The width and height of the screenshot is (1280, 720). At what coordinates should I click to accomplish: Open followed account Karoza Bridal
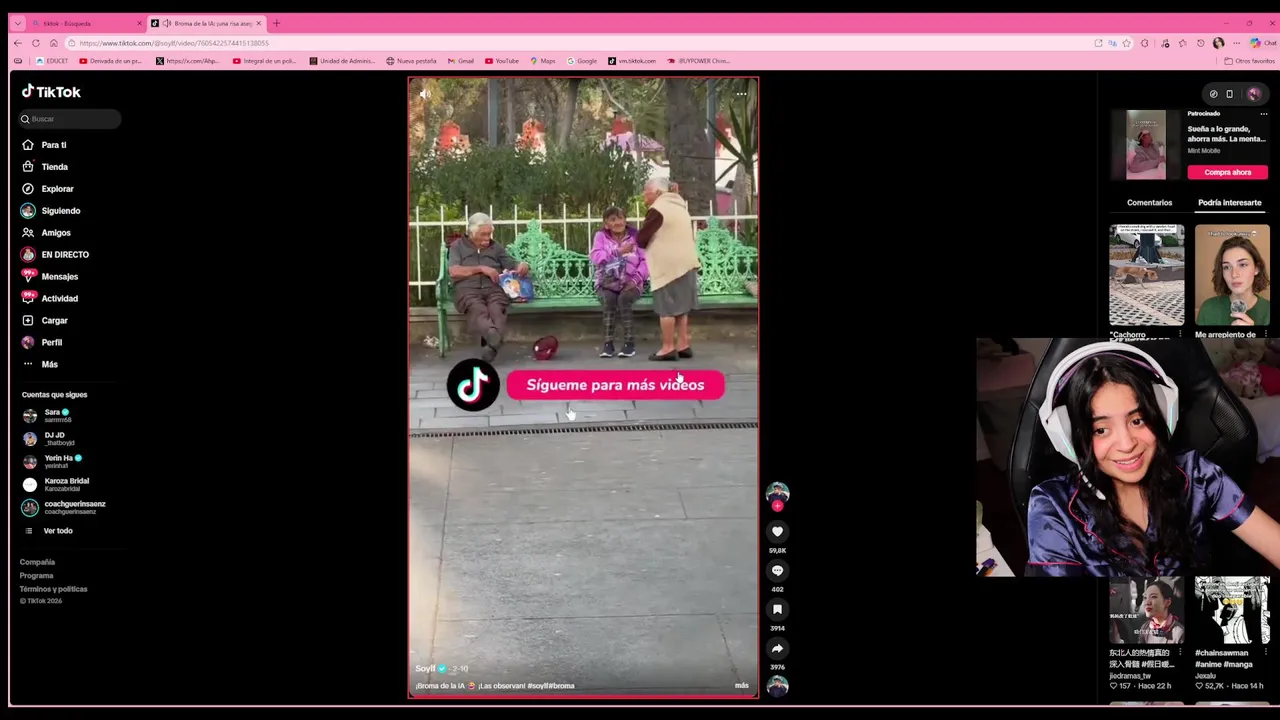coord(56,484)
